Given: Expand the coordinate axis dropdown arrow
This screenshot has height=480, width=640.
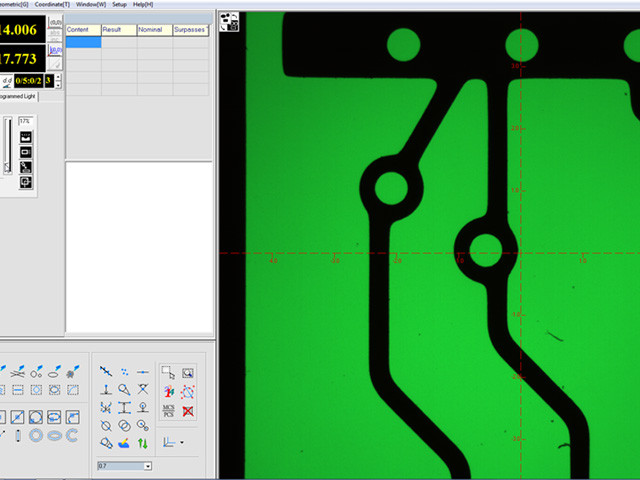Looking at the screenshot, I should click(181, 442).
